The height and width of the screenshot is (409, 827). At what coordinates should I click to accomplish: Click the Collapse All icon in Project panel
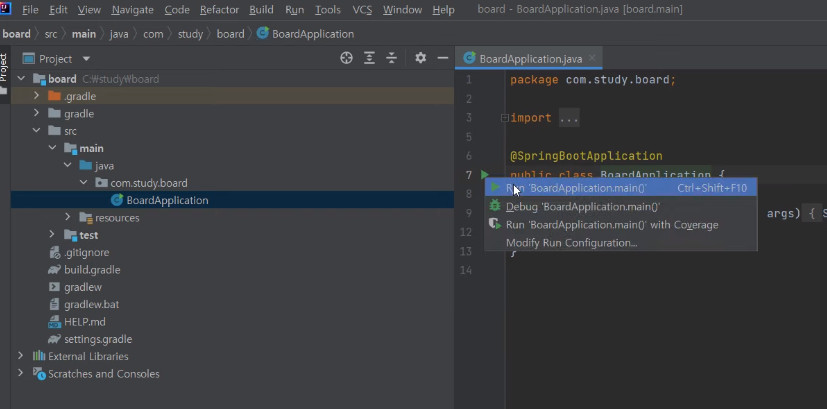pos(391,58)
